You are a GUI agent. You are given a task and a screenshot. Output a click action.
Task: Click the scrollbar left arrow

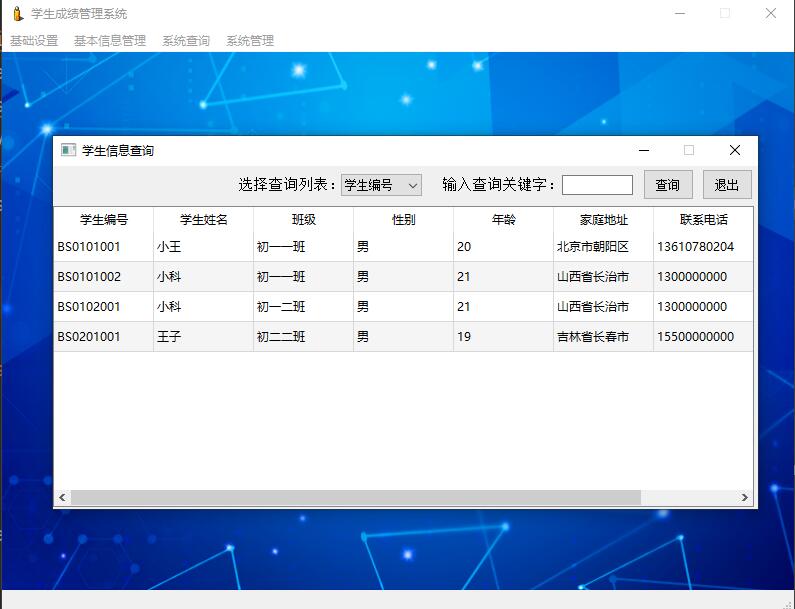(62, 497)
